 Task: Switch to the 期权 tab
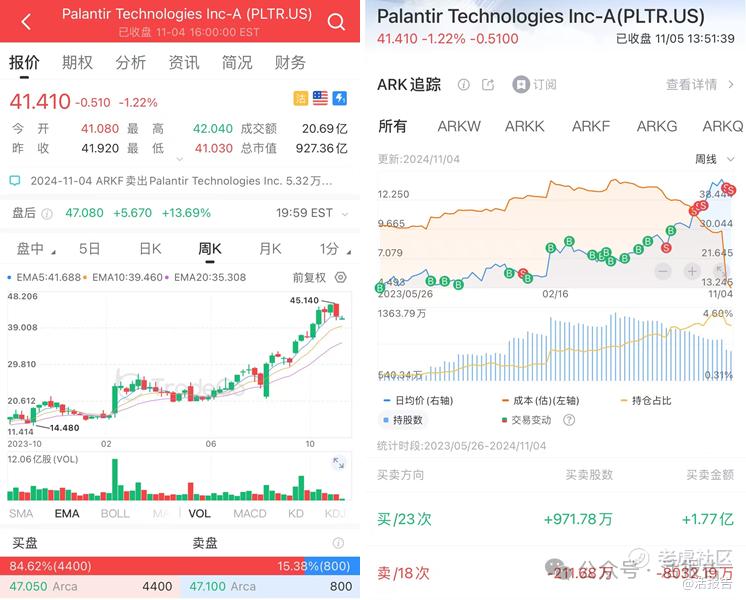click(x=77, y=62)
